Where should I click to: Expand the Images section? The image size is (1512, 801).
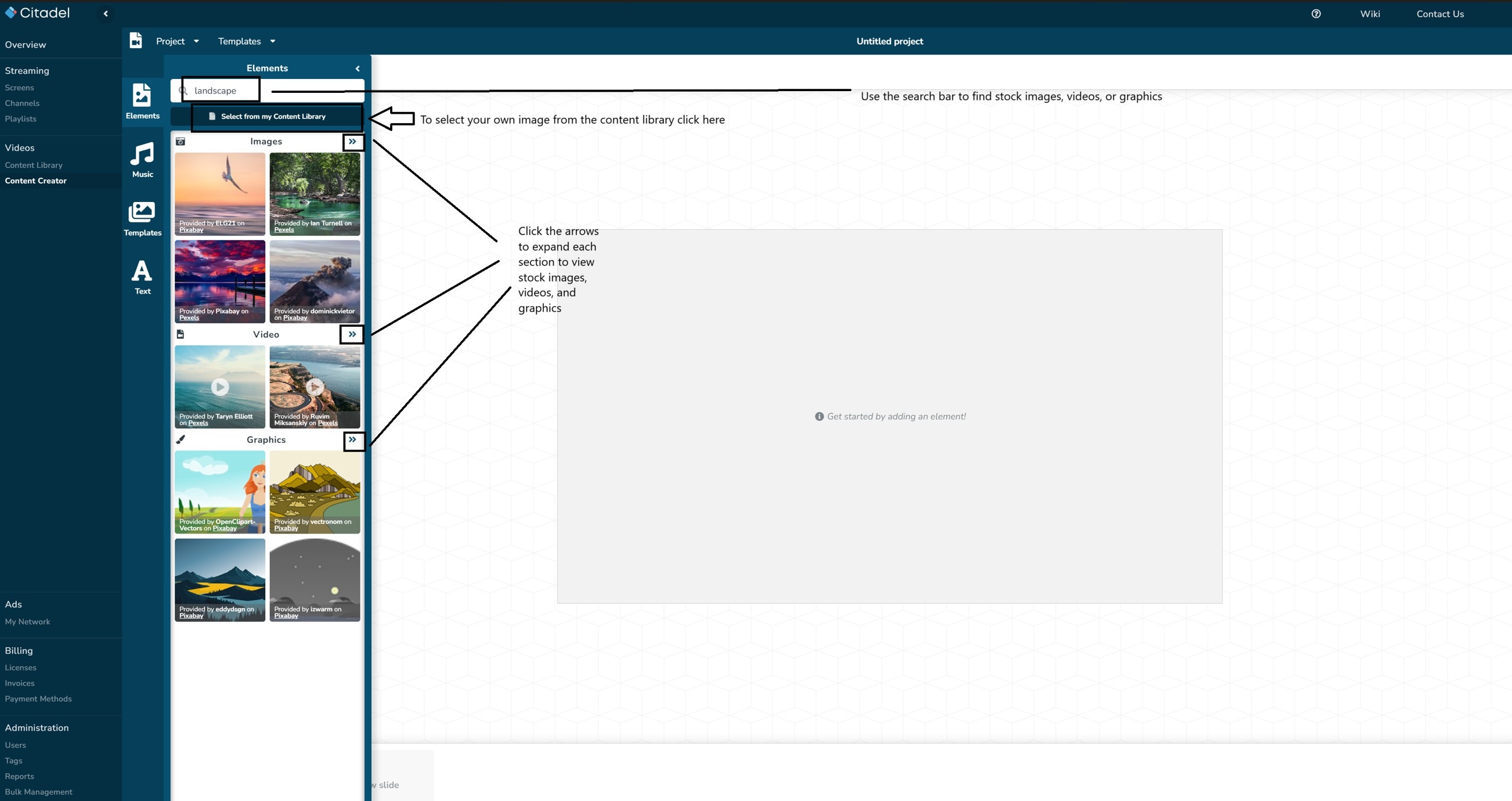352,142
